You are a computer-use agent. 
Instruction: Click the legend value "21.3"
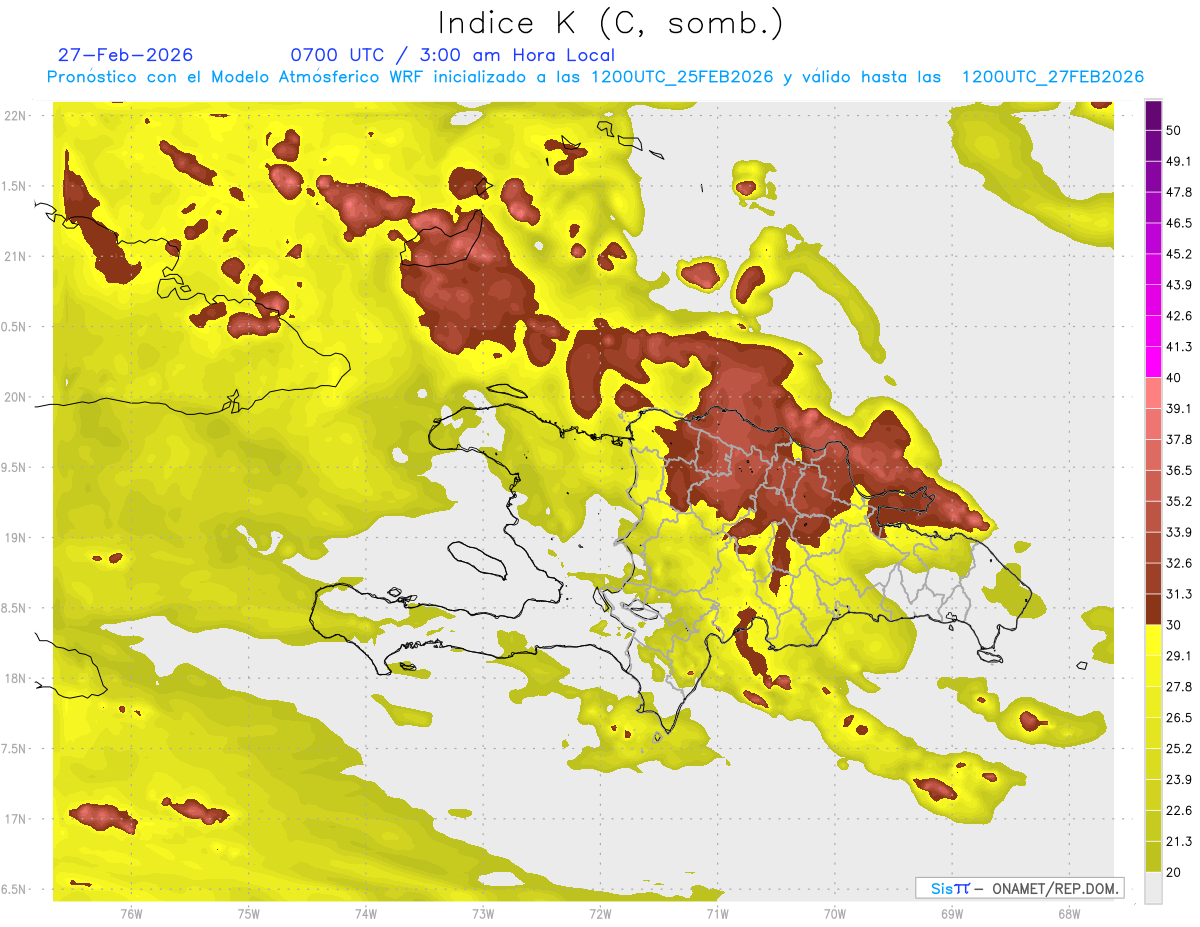[x=1179, y=841]
